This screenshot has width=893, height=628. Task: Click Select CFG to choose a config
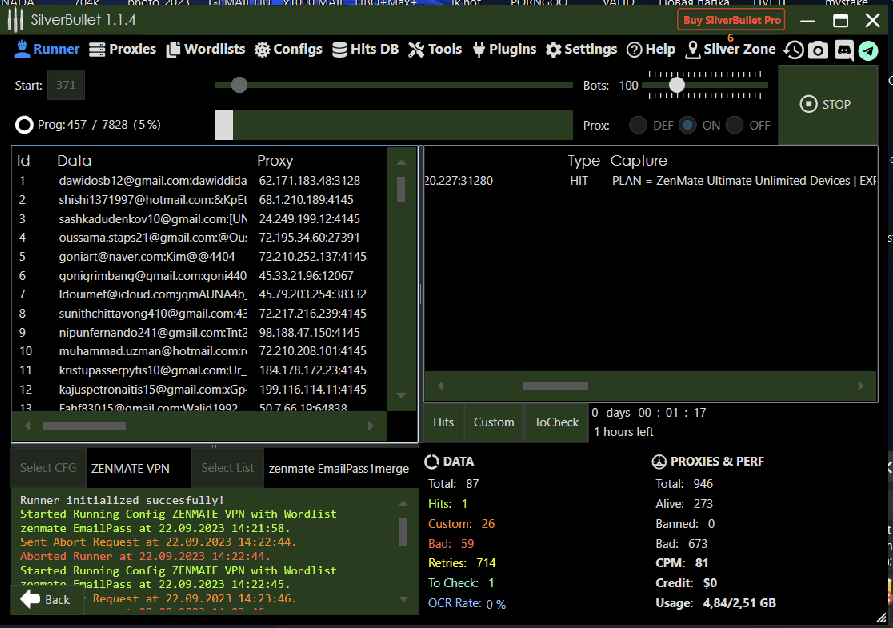click(x=48, y=468)
